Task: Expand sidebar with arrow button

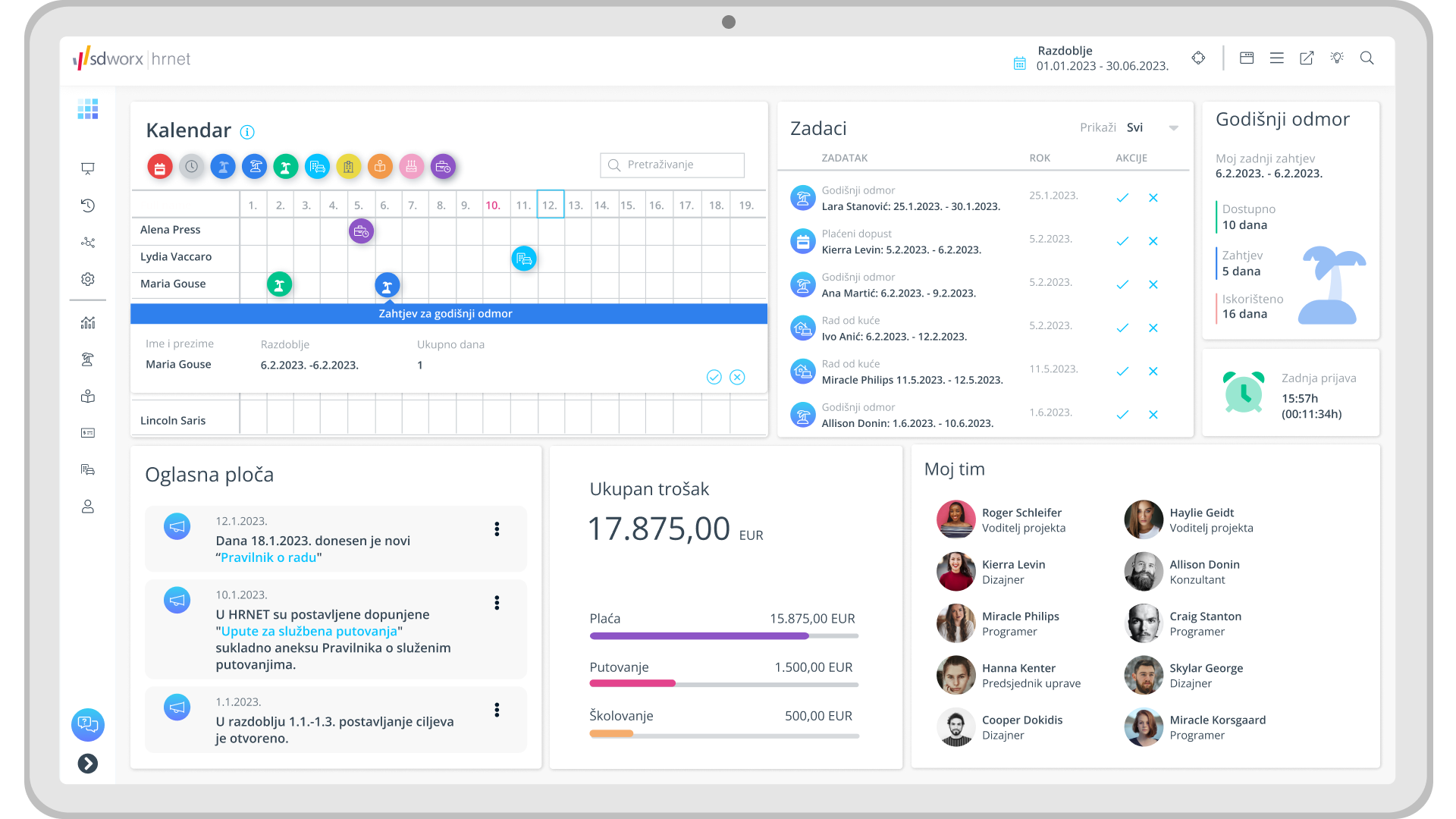Action: (x=88, y=764)
